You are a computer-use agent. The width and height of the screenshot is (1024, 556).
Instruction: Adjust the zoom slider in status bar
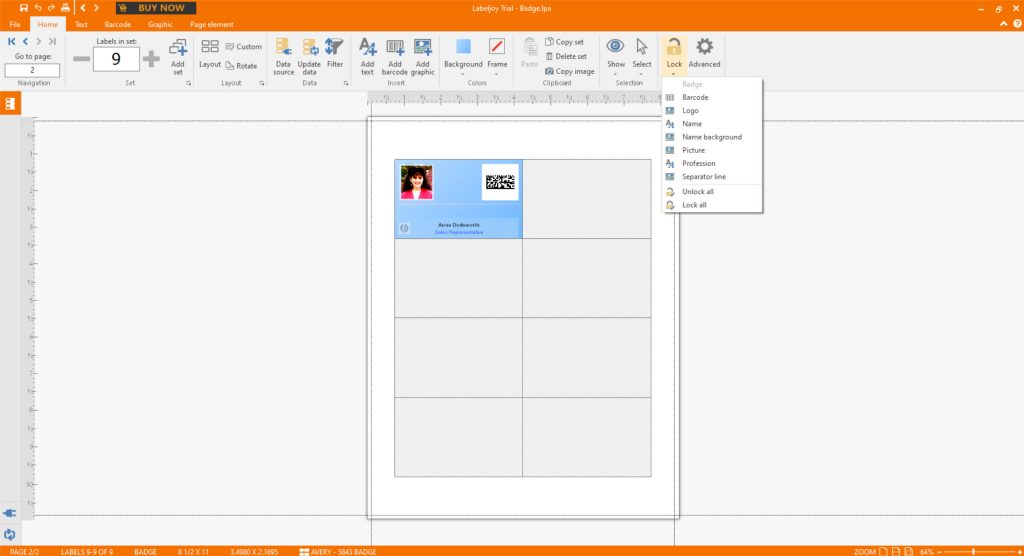[x=973, y=551]
